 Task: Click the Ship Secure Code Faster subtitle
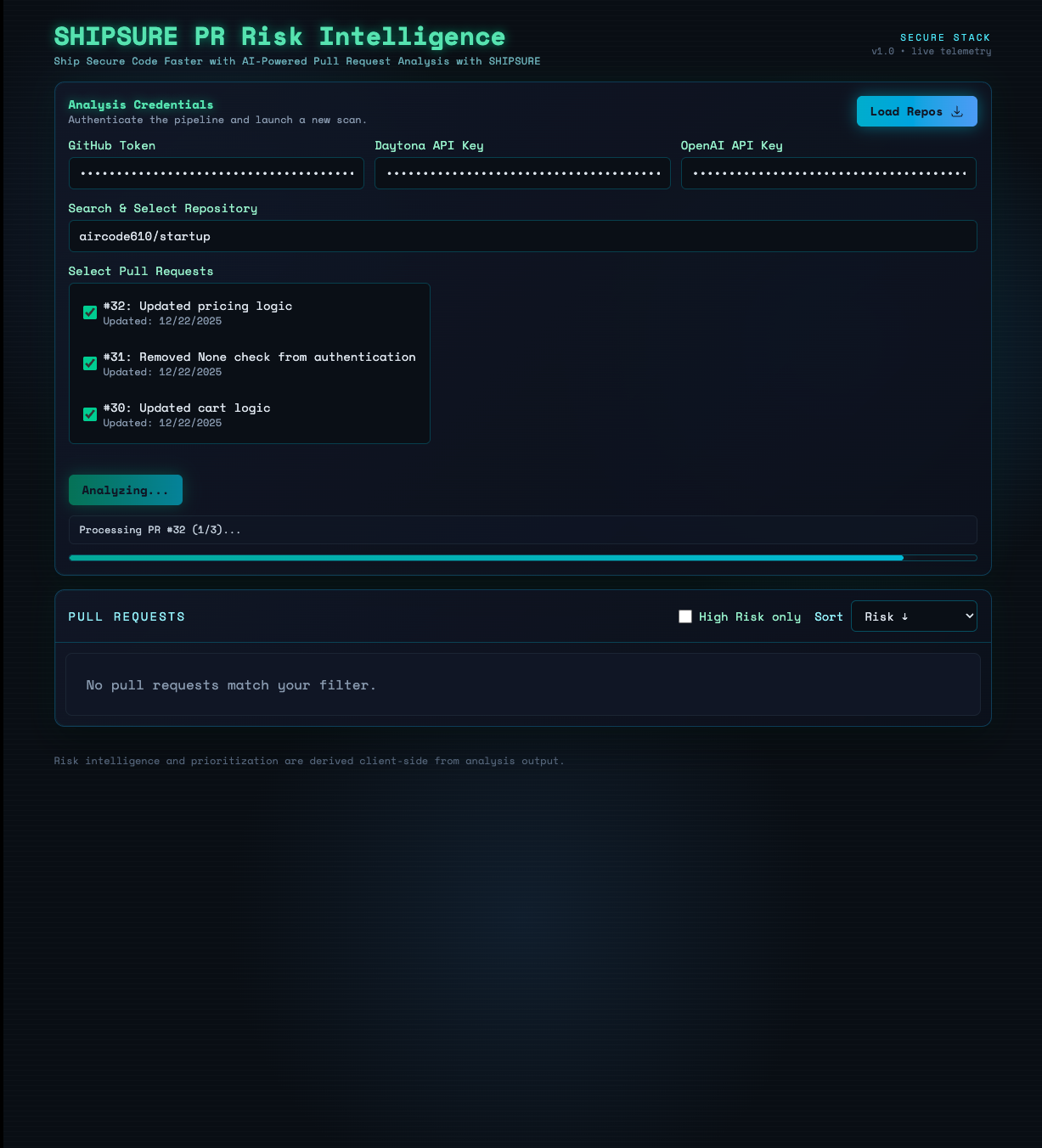[x=297, y=61]
